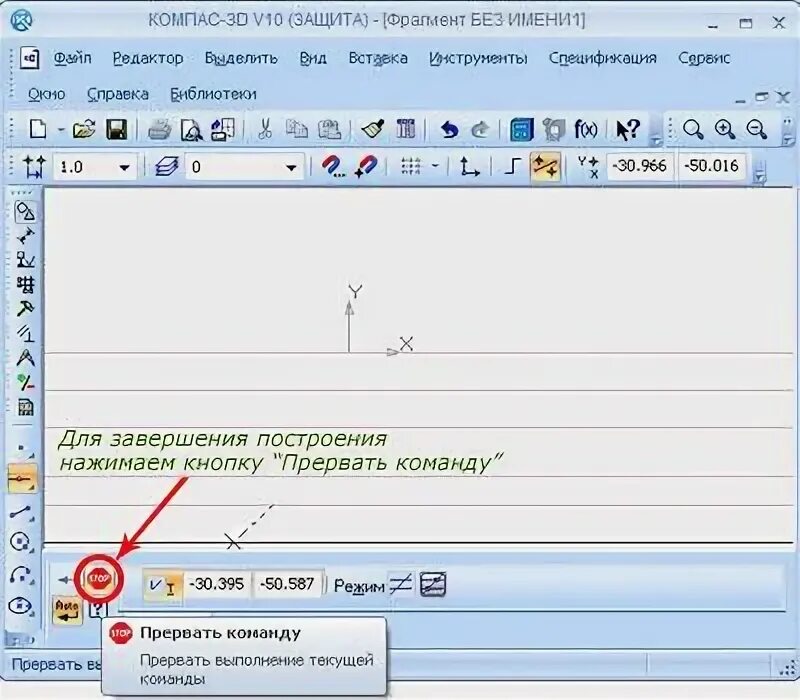Open the layers manager icon
The height and width of the screenshot is (700, 800).
coord(166,167)
